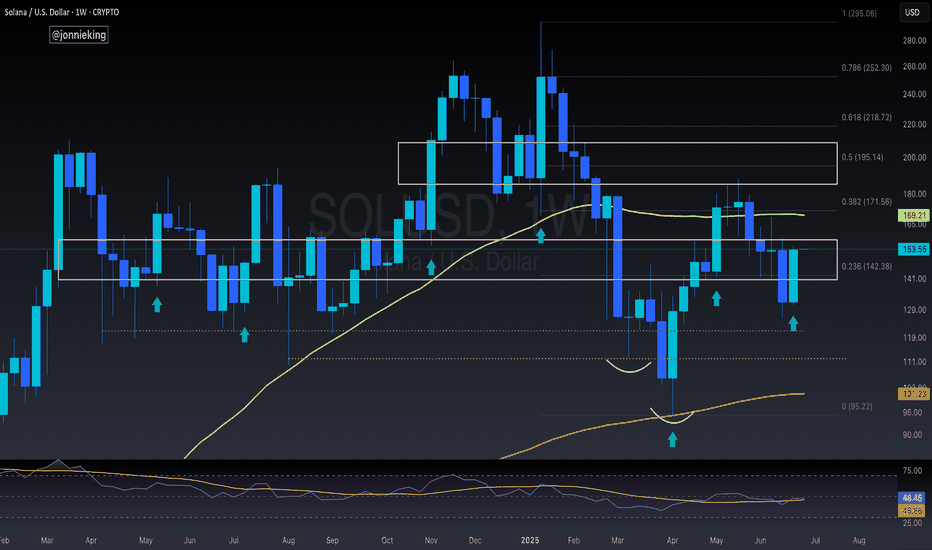Click 90.00 on the price axis

coord(912,435)
